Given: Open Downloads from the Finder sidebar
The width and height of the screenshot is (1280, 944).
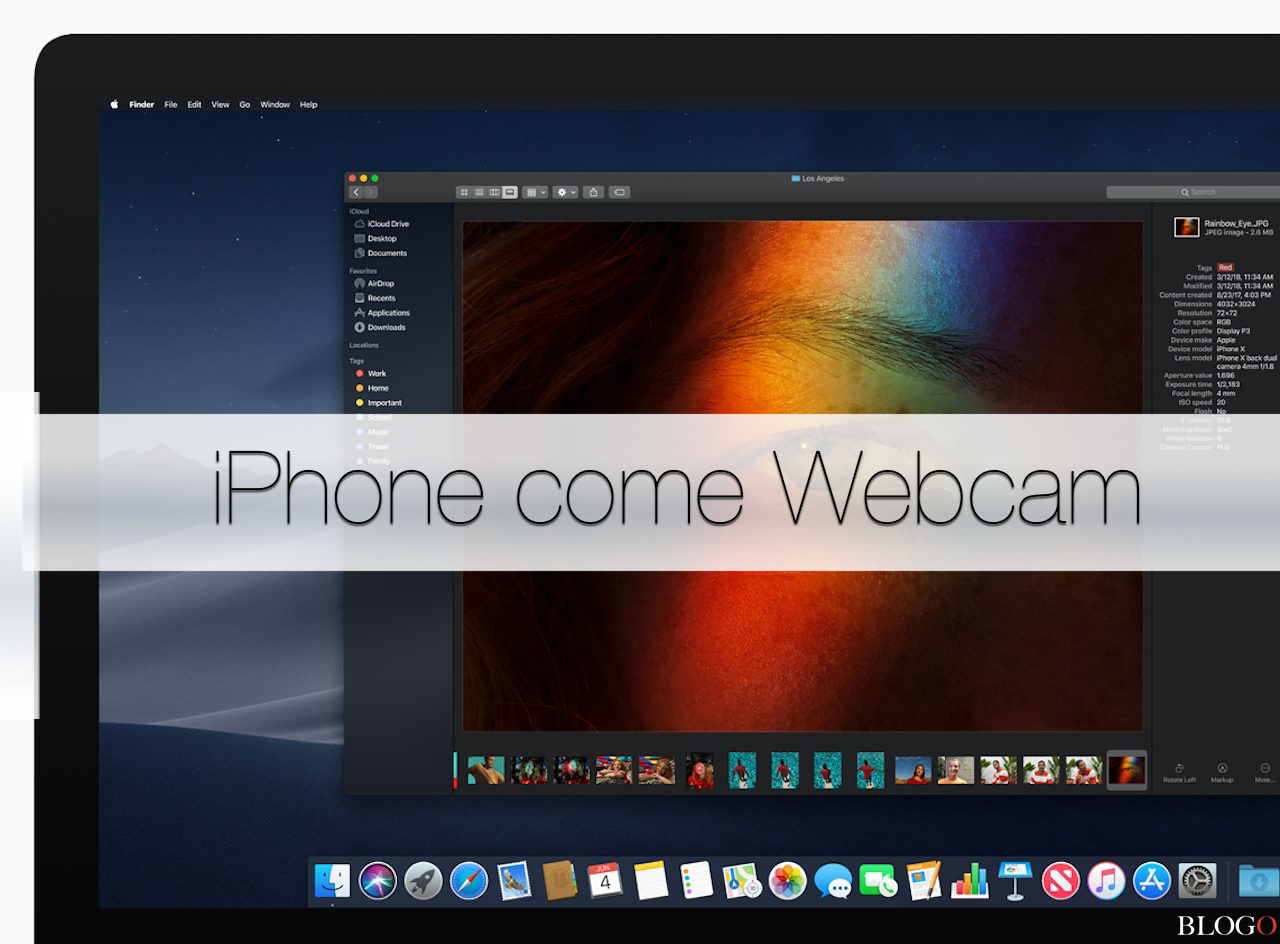Looking at the screenshot, I should (x=380, y=327).
